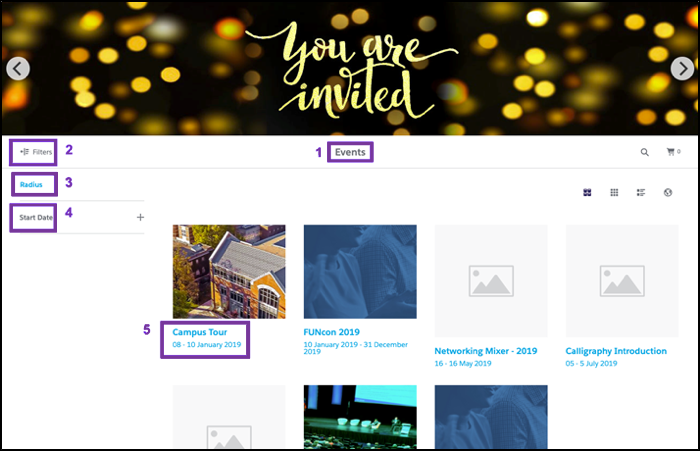The height and width of the screenshot is (451, 700).
Task: Open the shopping cart
Action: pos(672,152)
